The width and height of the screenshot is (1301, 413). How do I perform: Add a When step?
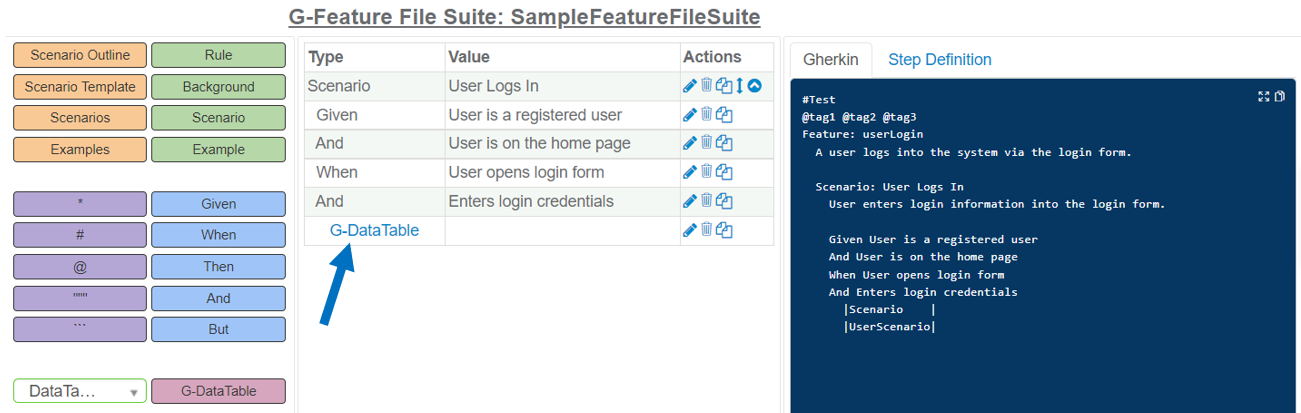(218, 235)
